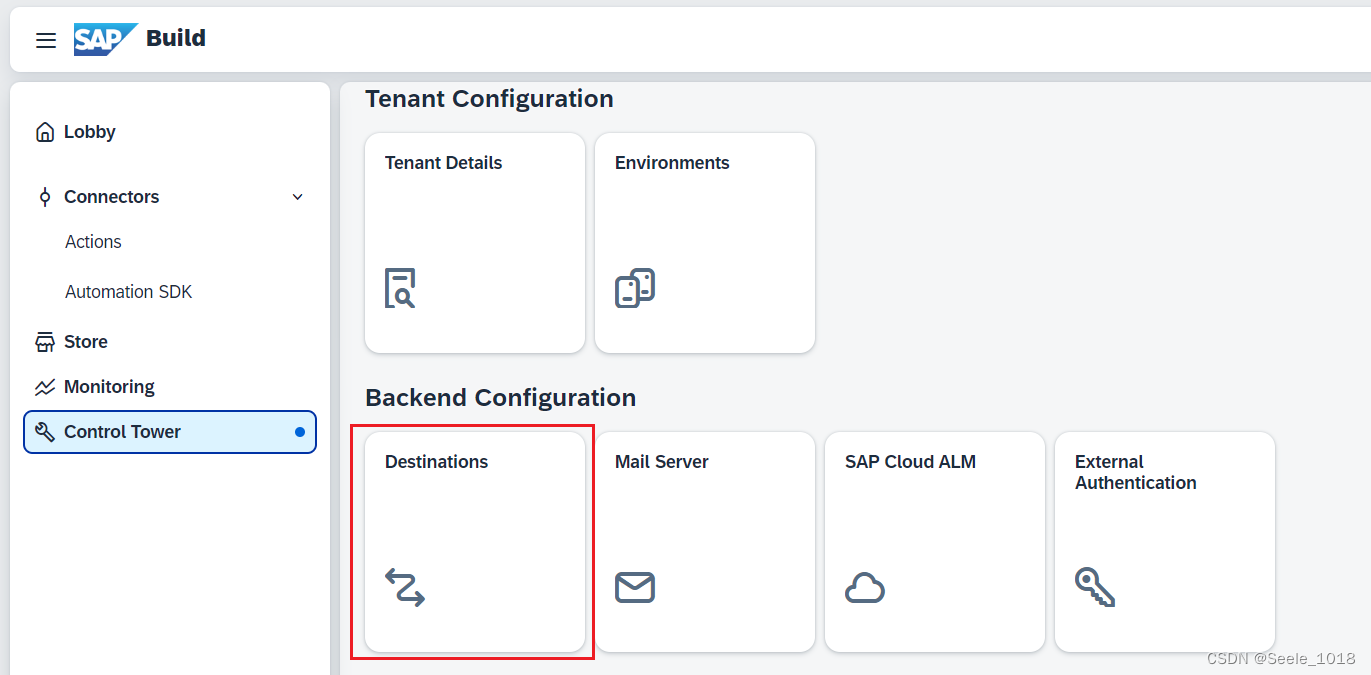
Task: Click the SAP Cloud ALM cloud icon
Action: pos(865,587)
